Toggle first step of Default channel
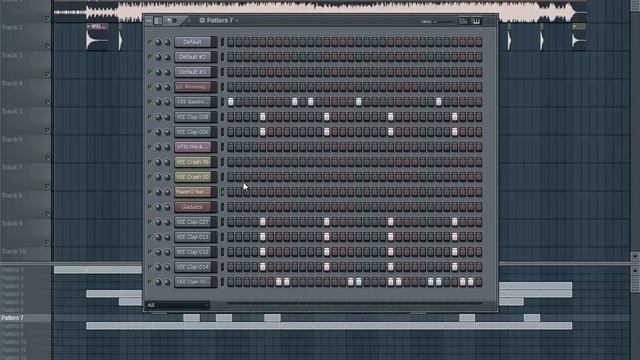 click(231, 42)
